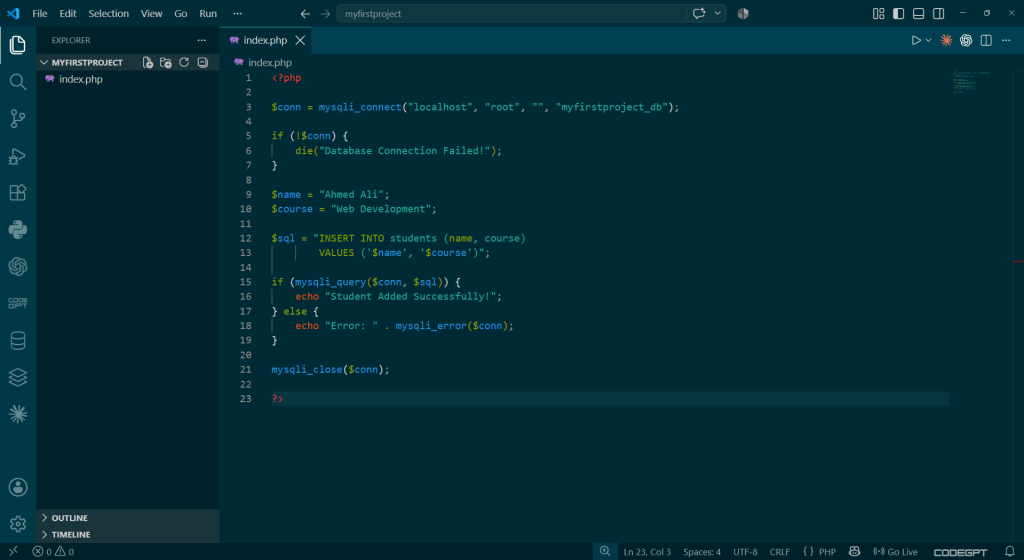The image size is (1024, 560).
Task: Open the Database view icon
Action: tap(18, 340)
